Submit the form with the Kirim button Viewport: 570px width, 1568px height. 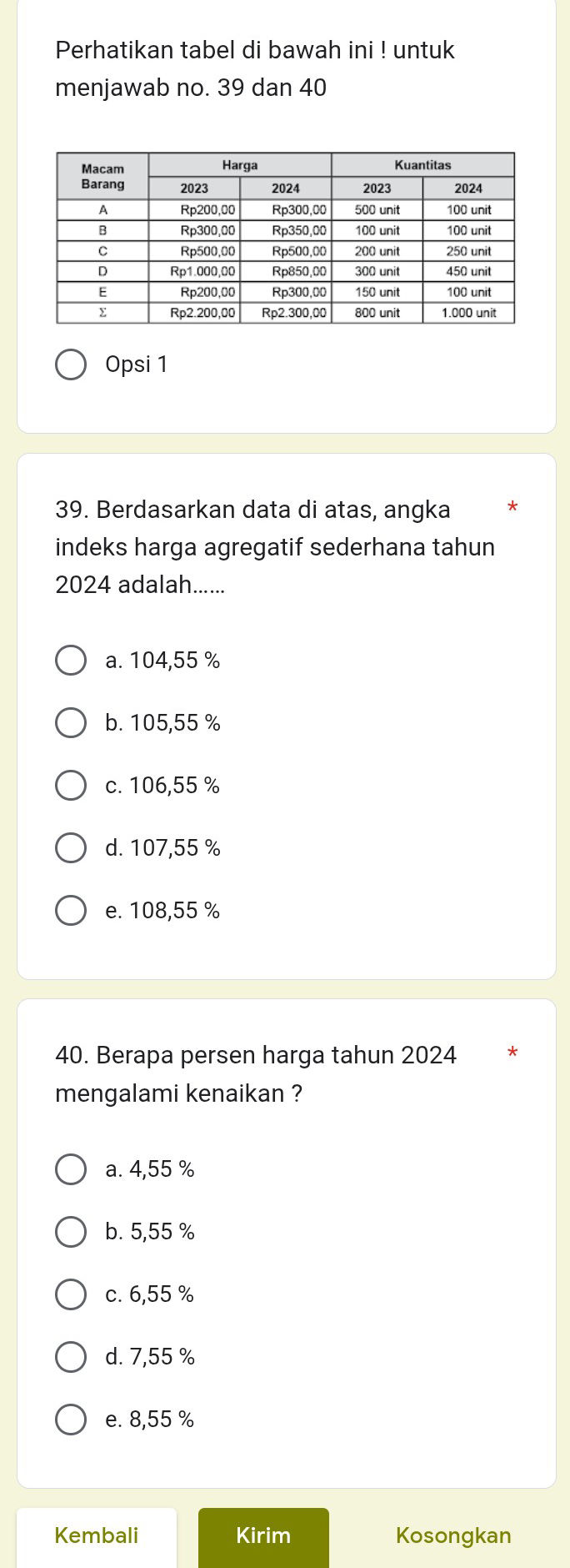tap(263, 1535)
